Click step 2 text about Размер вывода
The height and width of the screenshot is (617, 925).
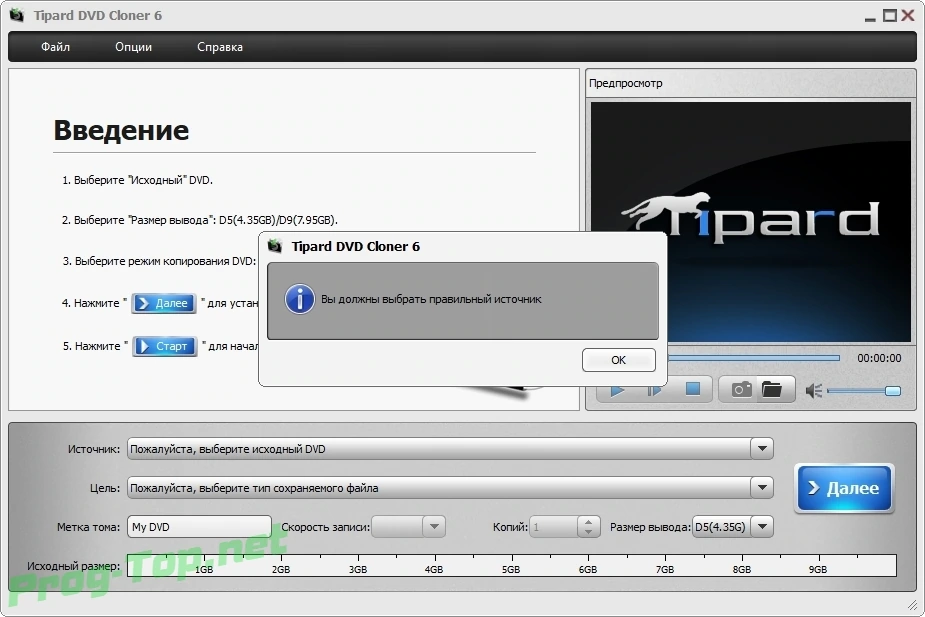pyautogui.click(x=200, y=220)
